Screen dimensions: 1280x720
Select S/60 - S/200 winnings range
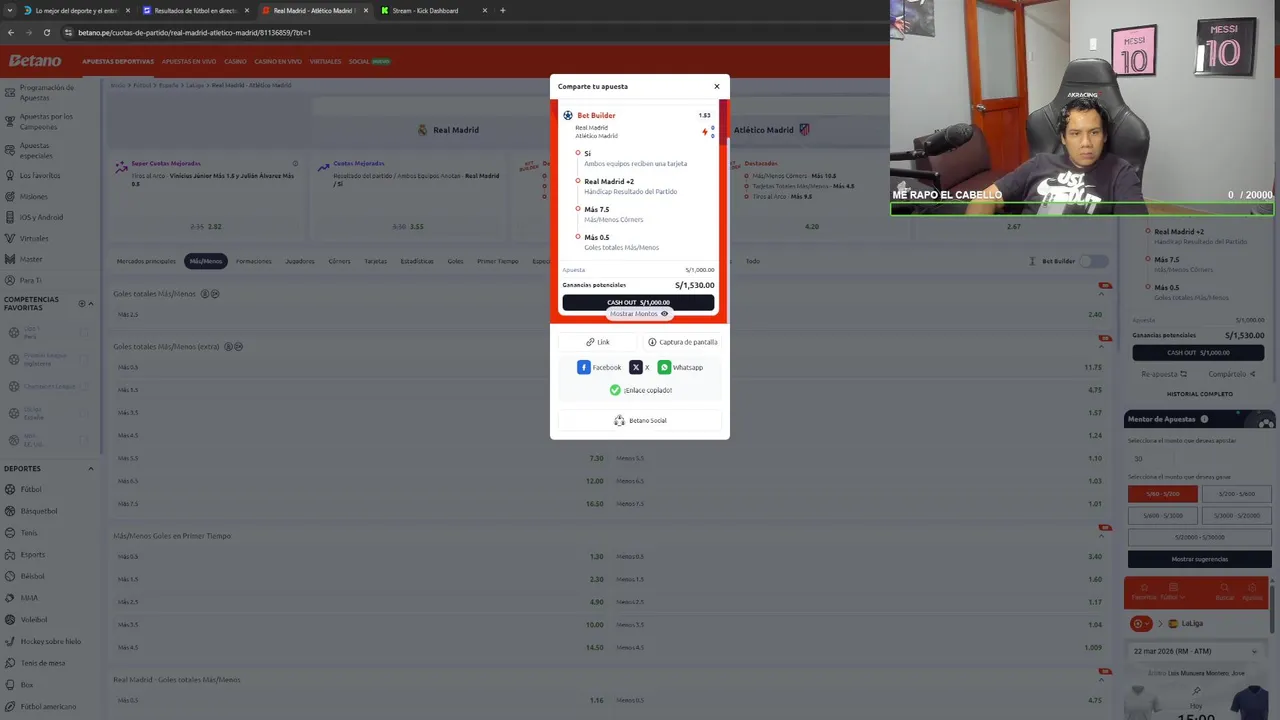pos(1162,494)
